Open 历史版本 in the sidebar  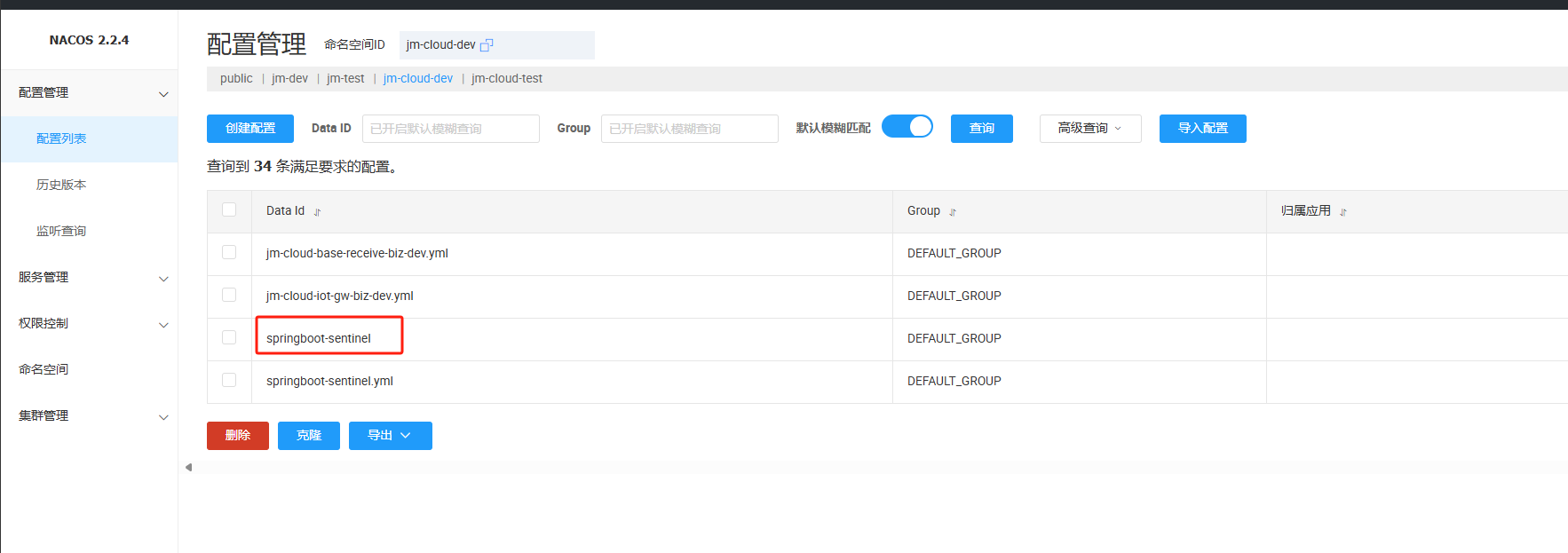coord(61,185)
